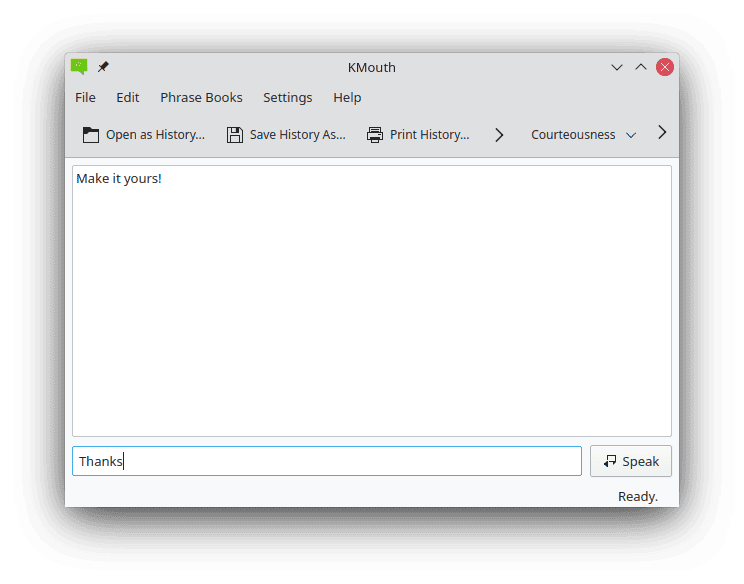Click the Print History printer icon

[x=375, y=135]
